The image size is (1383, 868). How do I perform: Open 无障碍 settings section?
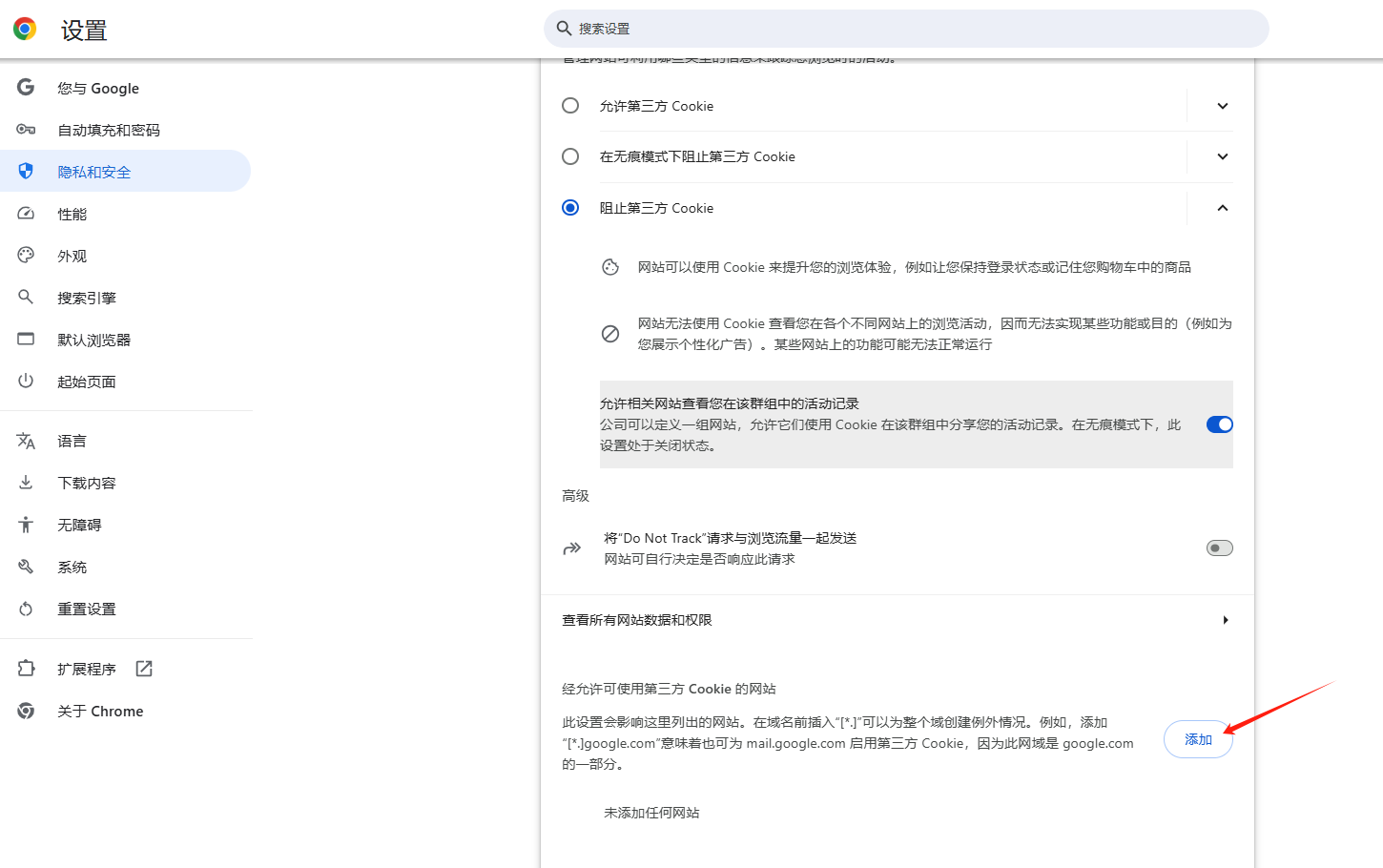(125, 525)
